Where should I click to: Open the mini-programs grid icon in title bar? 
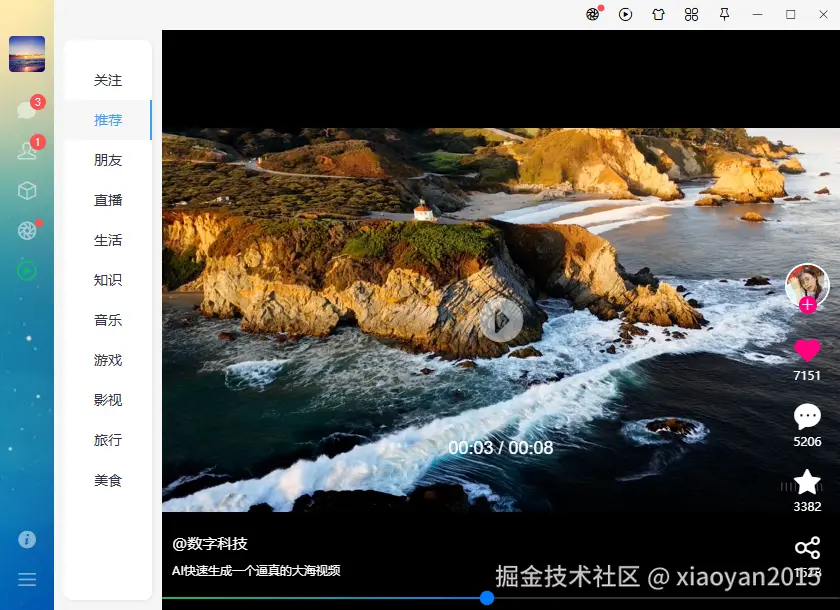point(691,15)
